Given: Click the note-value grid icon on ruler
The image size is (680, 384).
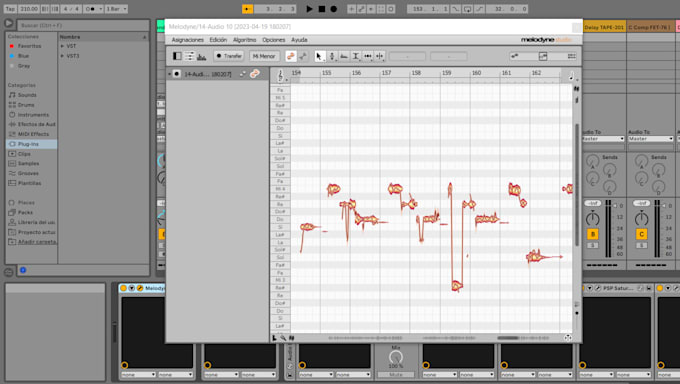Looking at the screenshot, I should point(572,76).
